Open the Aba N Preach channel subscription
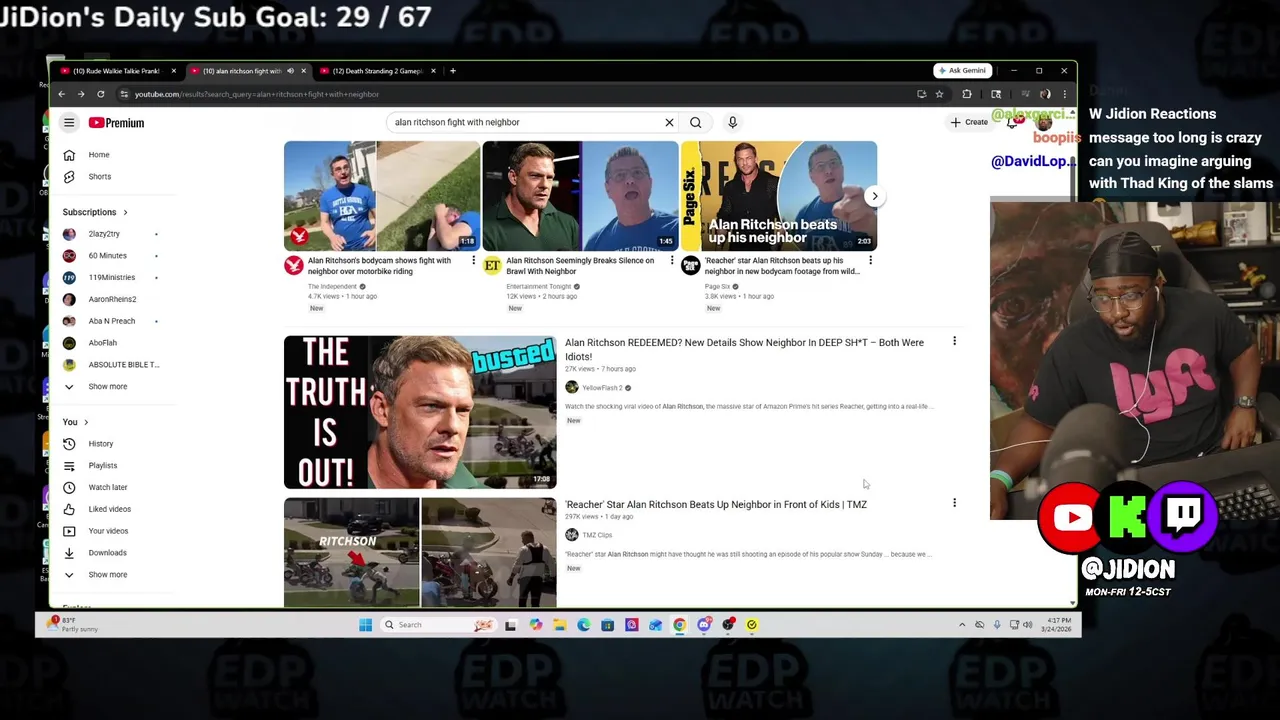The image size is (1280, 720). coord(110,321)
